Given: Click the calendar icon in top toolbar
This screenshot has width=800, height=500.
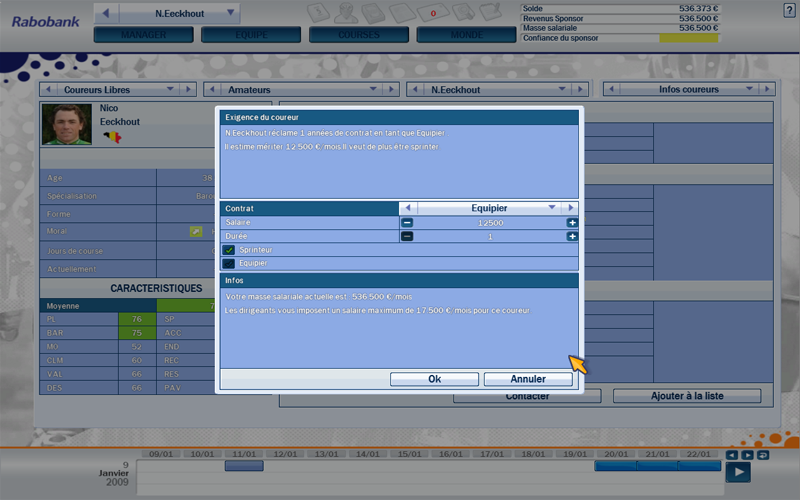Looking at the screenshot, I should 318,12.
